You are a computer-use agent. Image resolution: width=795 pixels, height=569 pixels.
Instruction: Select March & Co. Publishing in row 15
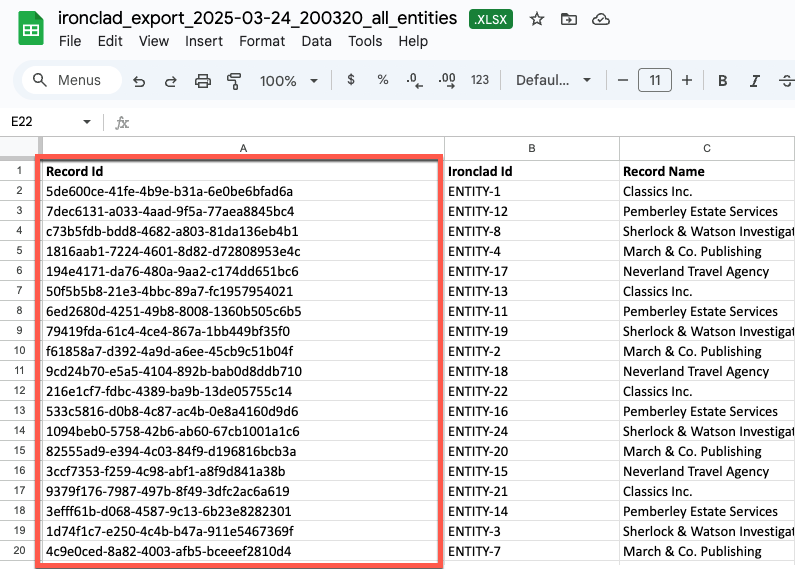[707, 451]
